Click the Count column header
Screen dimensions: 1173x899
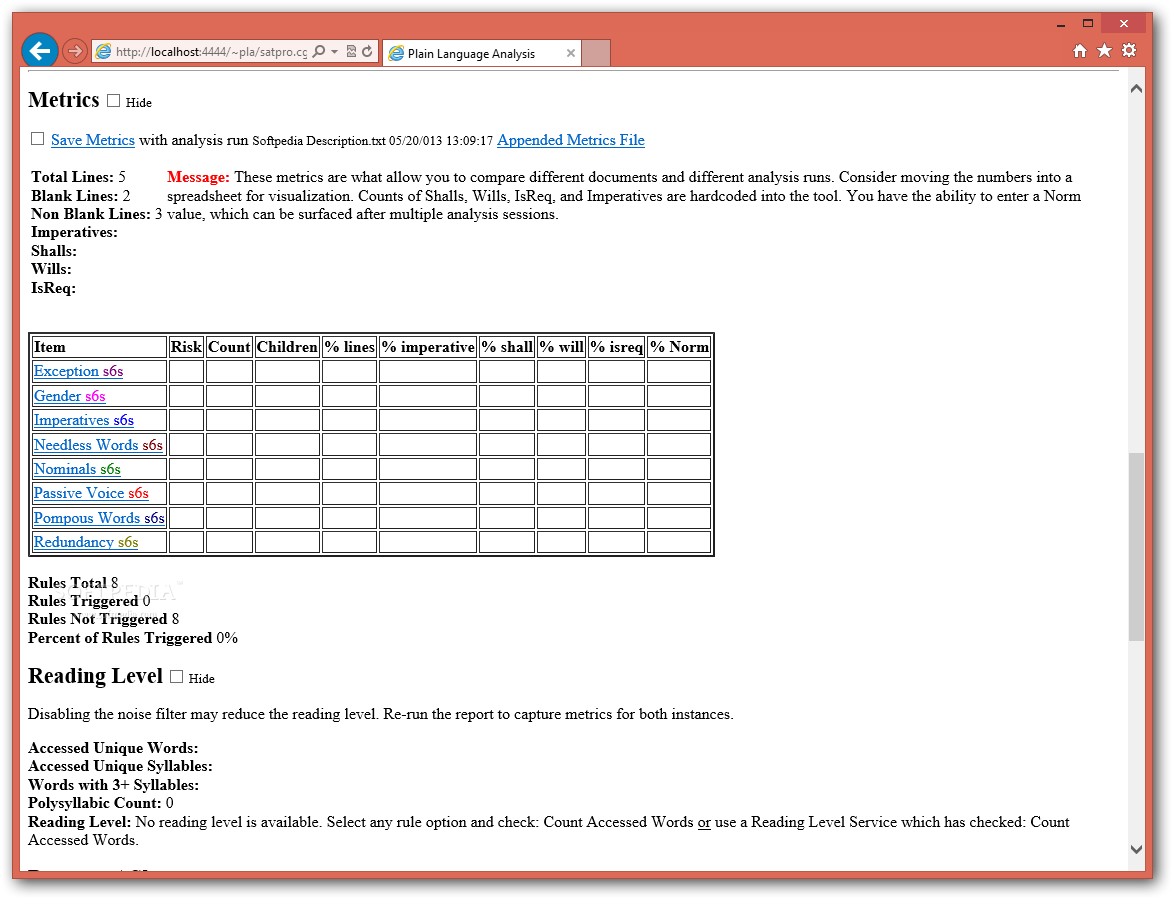click(x=229, y=347)
